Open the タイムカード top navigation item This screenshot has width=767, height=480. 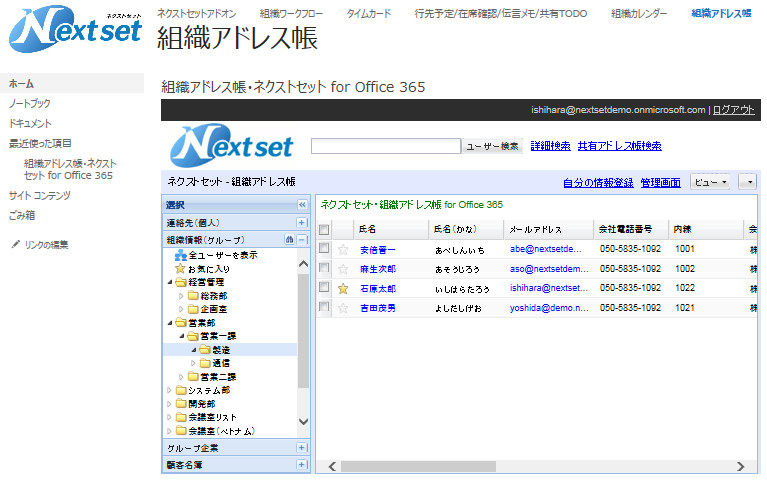(x=369, y=13)
